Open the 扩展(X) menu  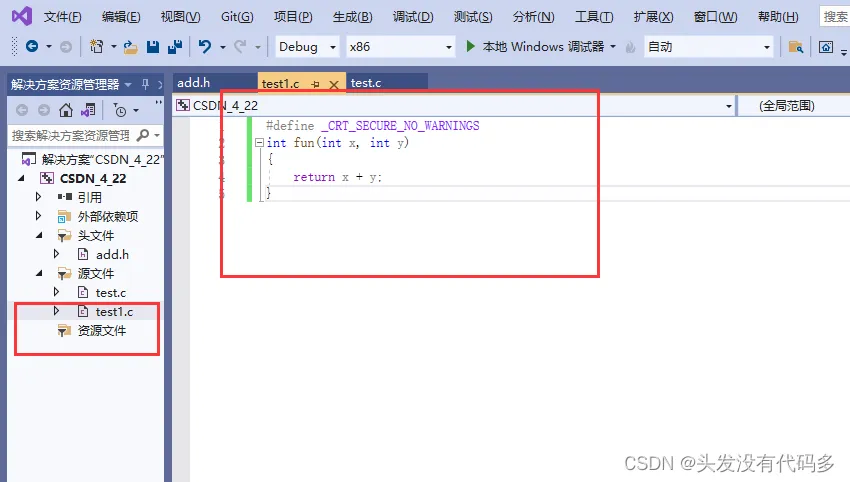pos(653,17)
